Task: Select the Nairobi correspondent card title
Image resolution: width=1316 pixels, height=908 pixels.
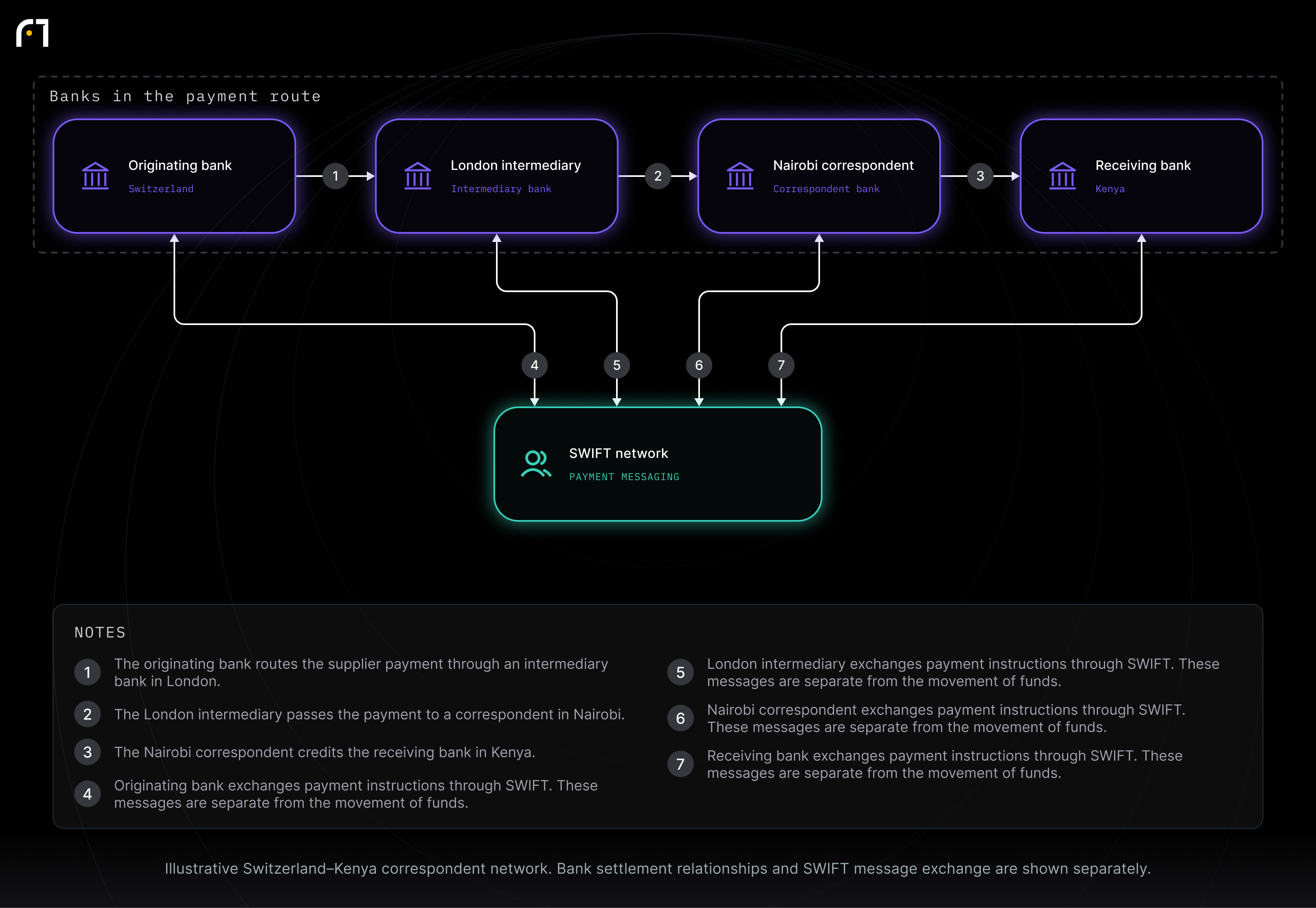Action: [x=843, y=165]
